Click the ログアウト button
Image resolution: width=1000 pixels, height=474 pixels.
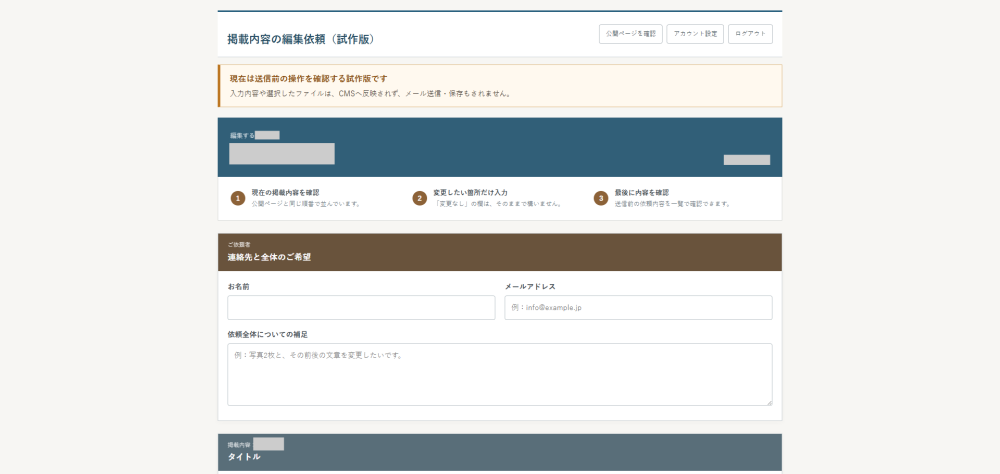(x=750, y=34)
